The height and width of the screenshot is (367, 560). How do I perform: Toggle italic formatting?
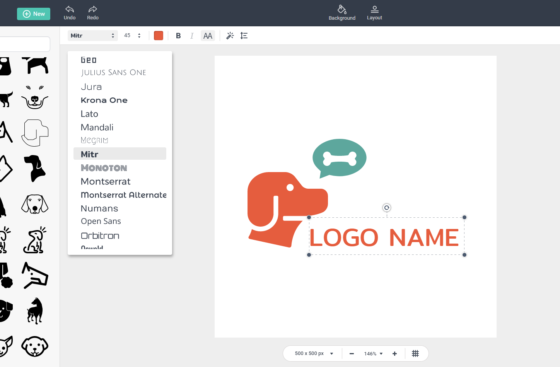tap(192, 36)
